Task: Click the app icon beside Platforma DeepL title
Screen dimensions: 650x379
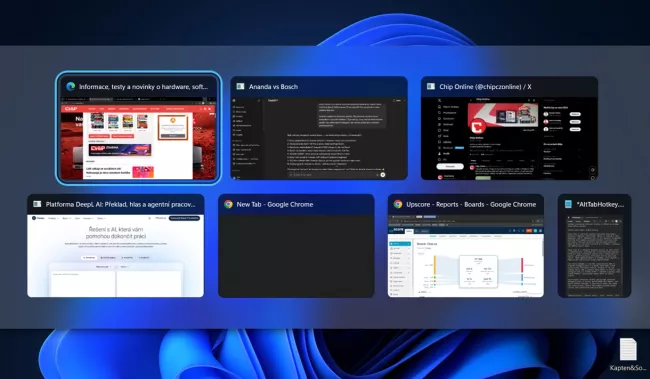Action: (37, 204)
